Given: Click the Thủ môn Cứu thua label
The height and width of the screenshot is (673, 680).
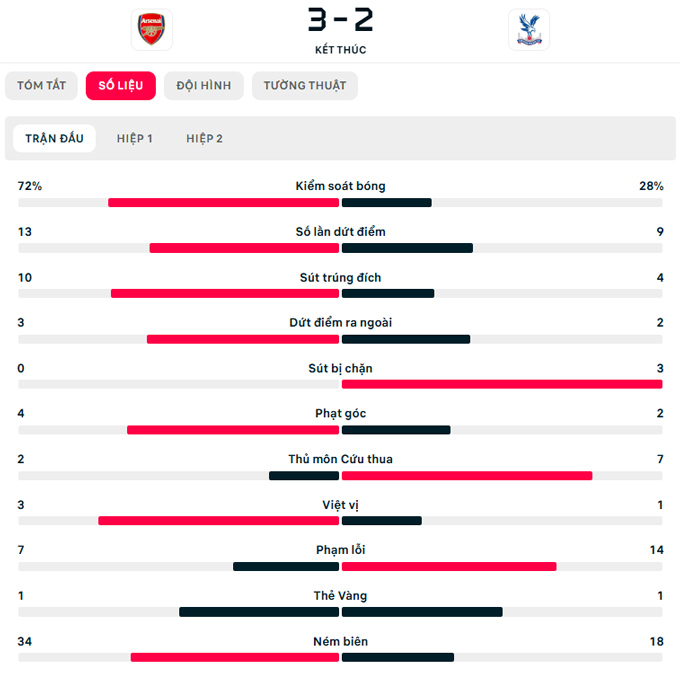Looking at the screenshot, I should (340, 460).
